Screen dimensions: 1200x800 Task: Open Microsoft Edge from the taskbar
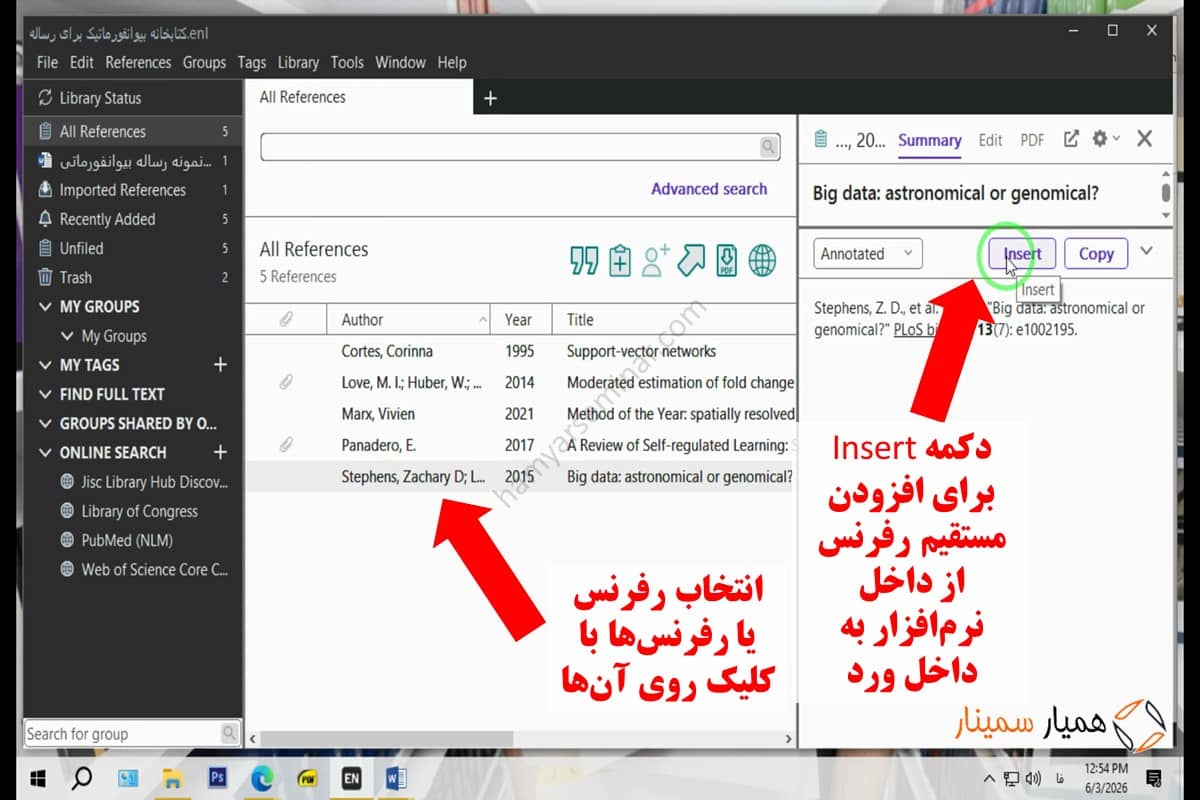point(263,777)
